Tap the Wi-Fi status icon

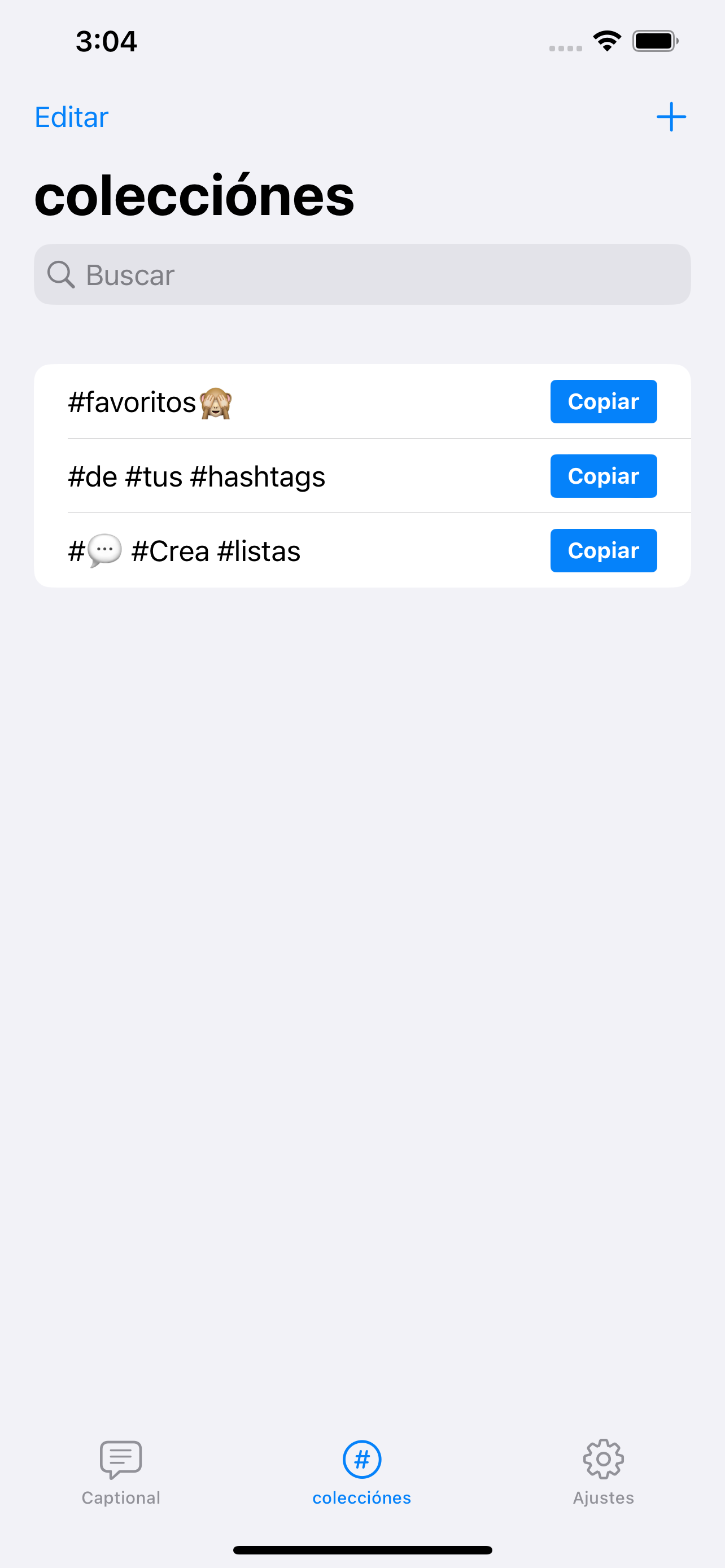[607, 41]
